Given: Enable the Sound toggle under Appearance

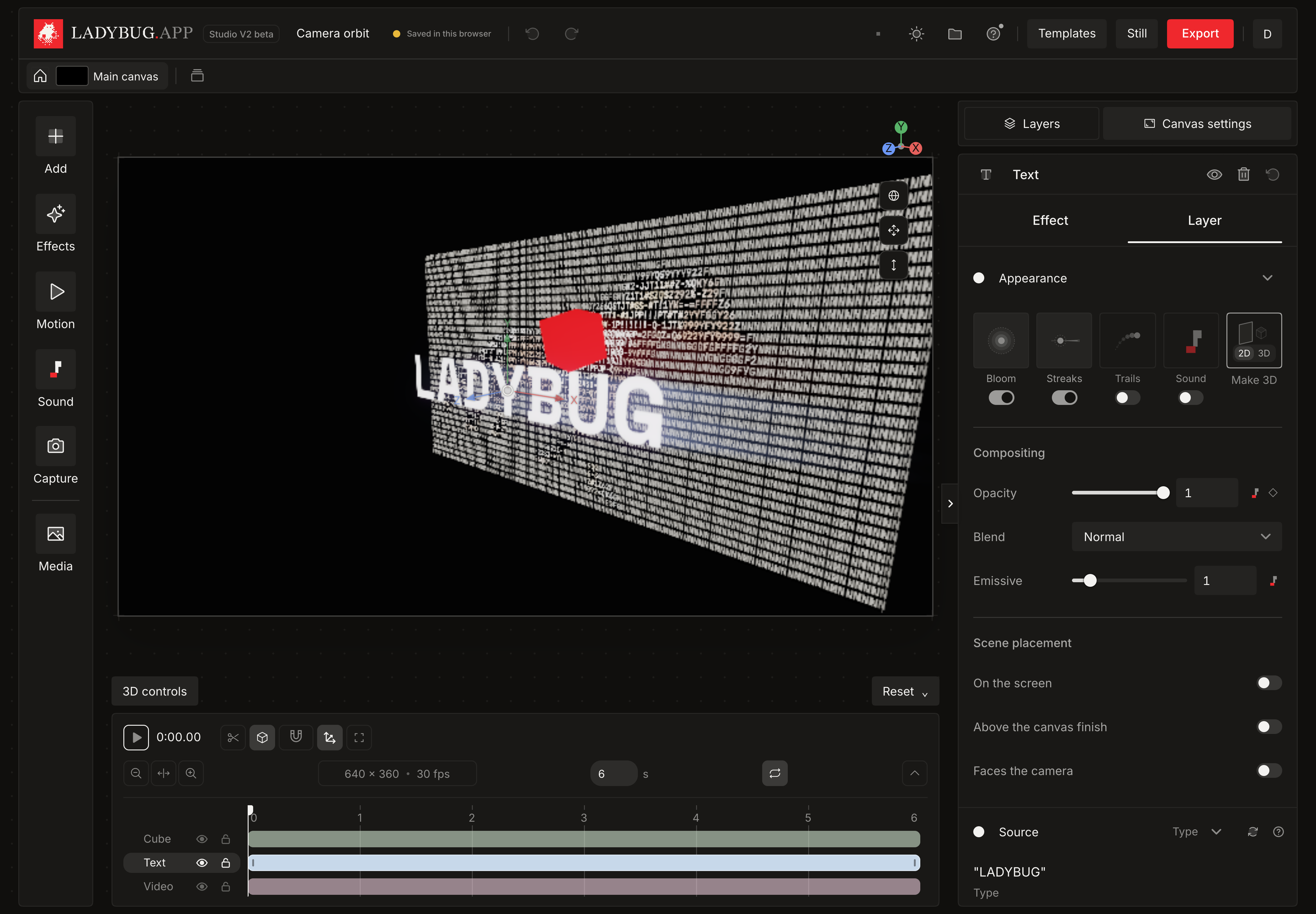Looking at the screenshot, I should pyautogui.click(x=1190, y=398).
